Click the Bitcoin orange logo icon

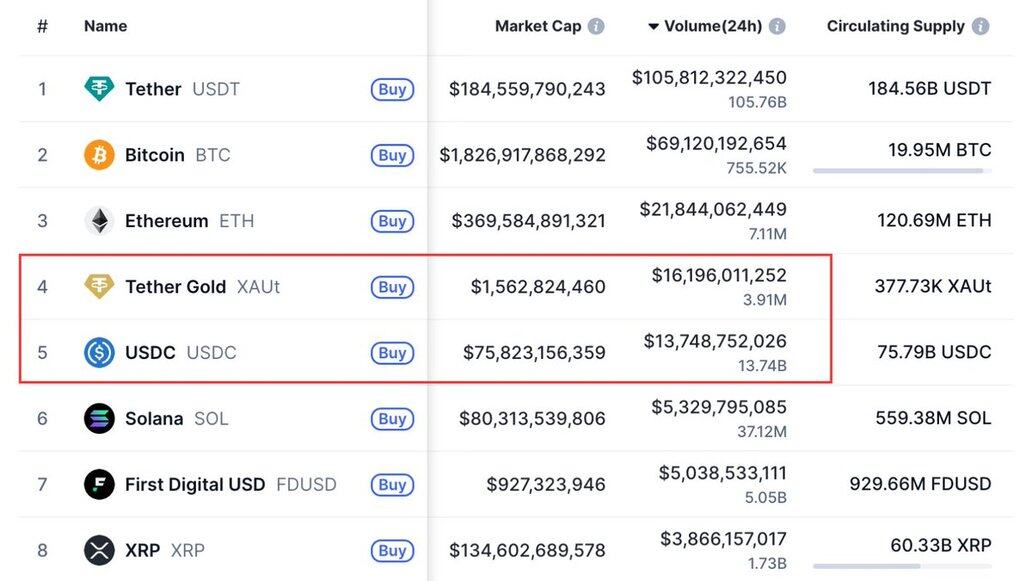[x=99, y=155]
